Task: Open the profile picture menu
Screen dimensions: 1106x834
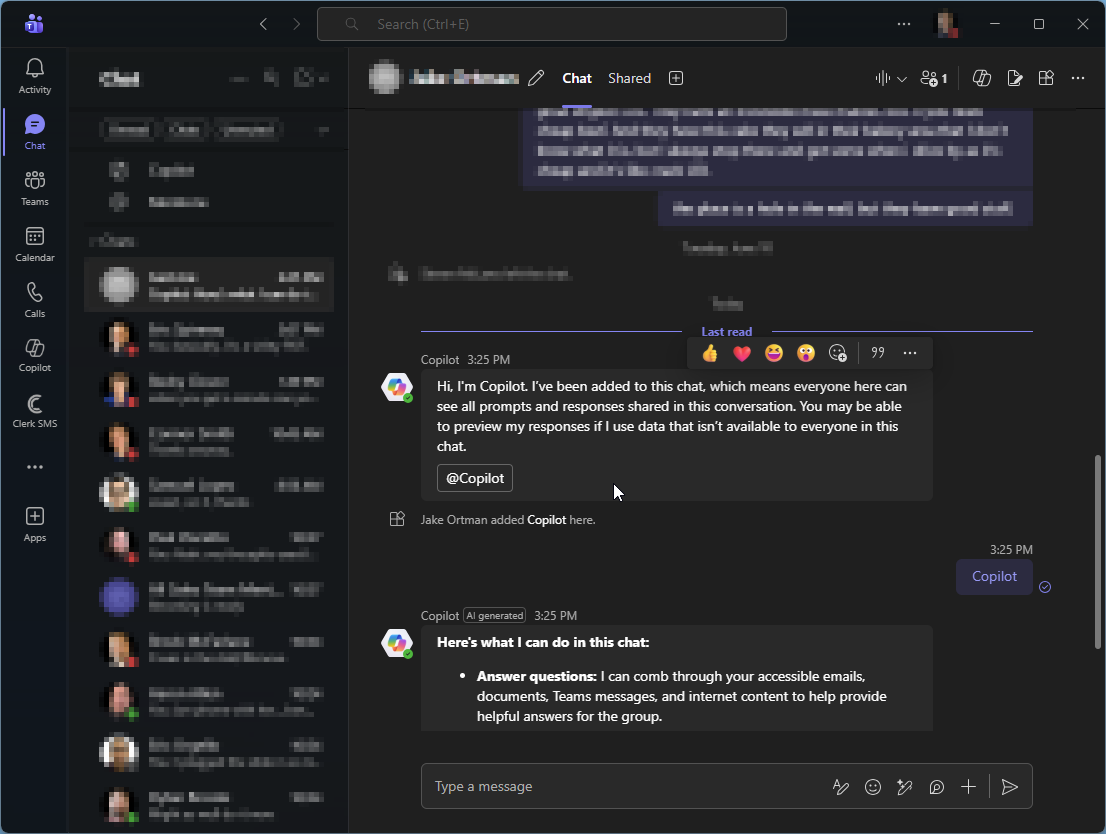Action: 946,24
